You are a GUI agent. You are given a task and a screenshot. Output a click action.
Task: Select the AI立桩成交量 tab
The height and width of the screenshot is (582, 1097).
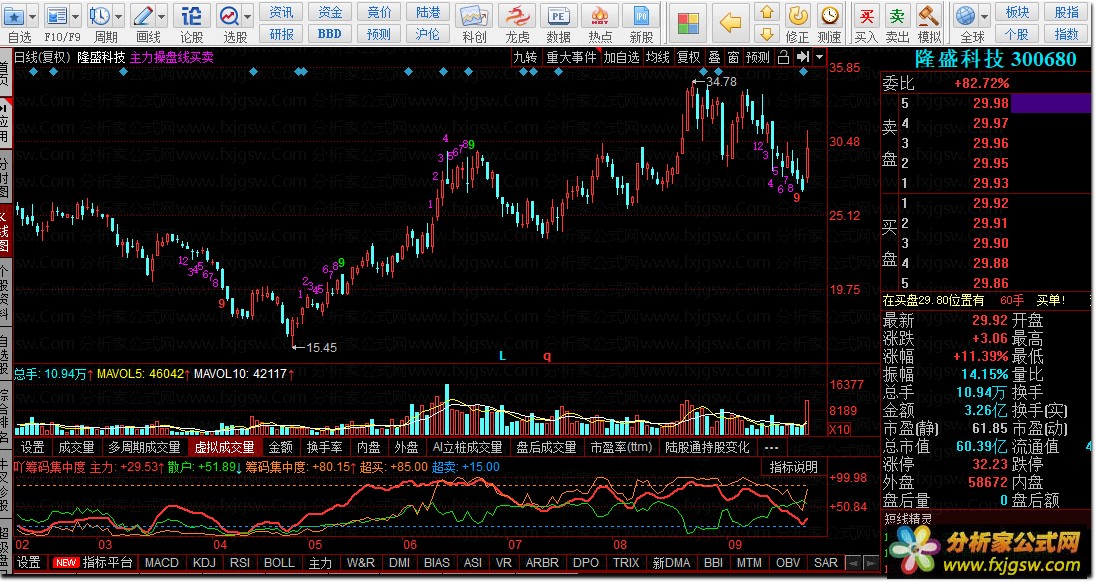click(467, 447)
